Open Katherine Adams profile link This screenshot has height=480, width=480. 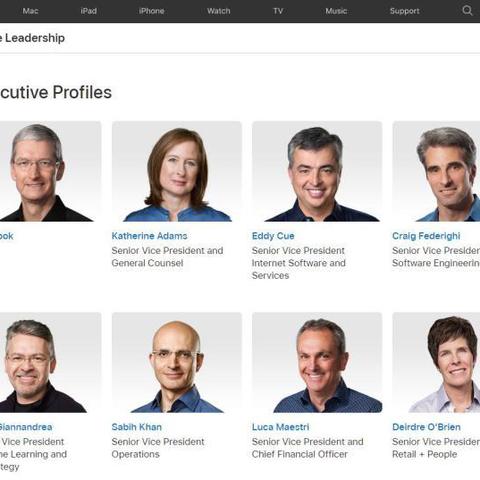pos(149,236)
